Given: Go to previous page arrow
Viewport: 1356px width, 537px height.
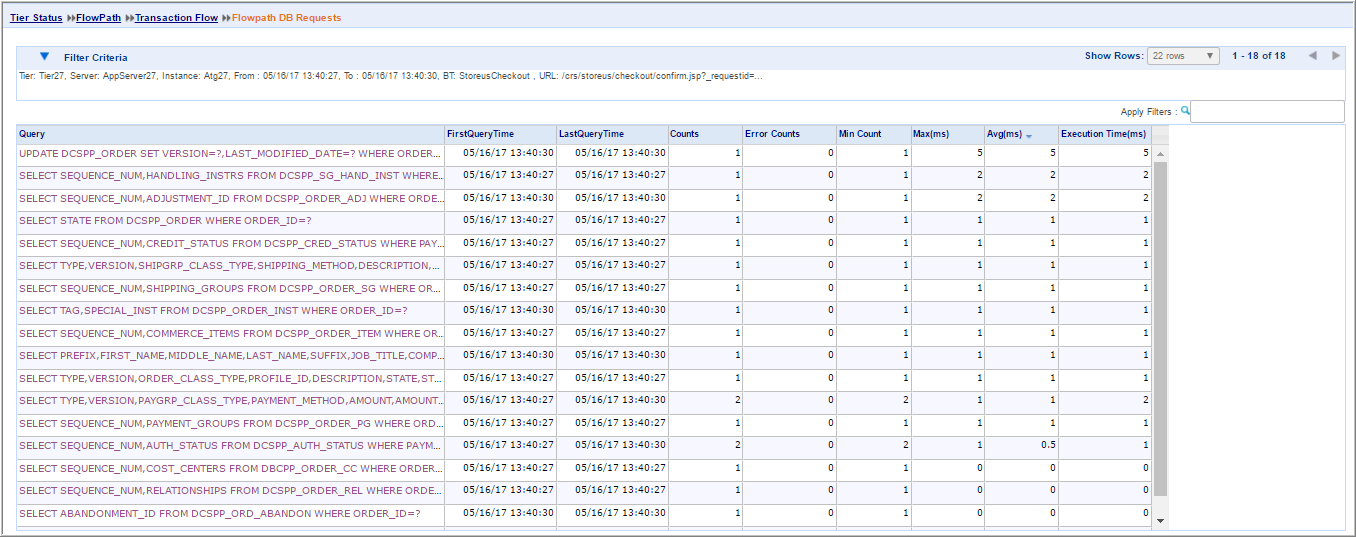Looking at the screenshot, I should (x=1312, y=56).
